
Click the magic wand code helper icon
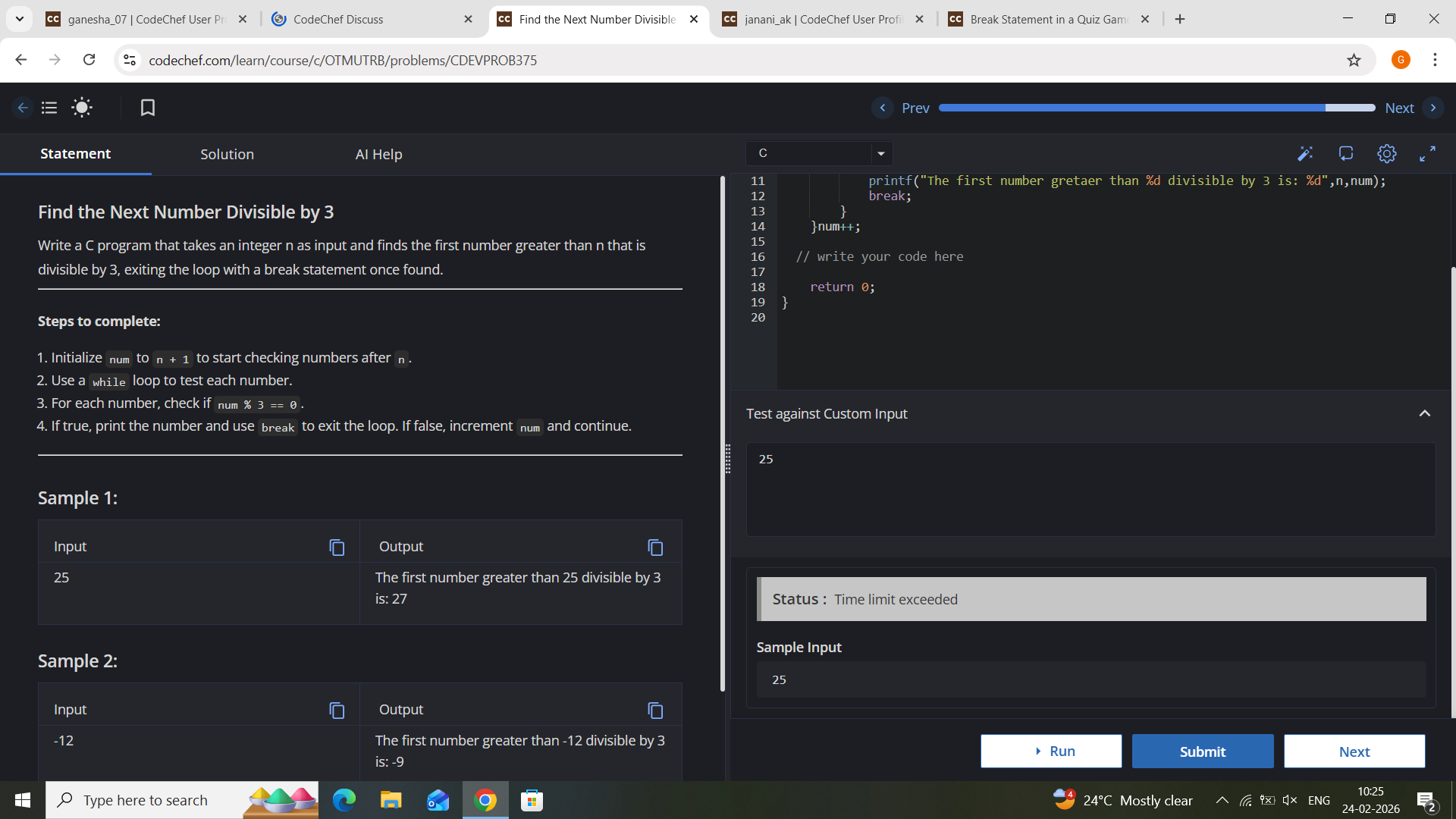[1304, 154]
